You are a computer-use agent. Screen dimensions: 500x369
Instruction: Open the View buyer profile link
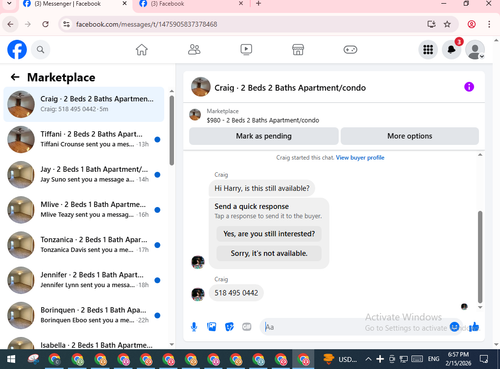pos(360,158)
